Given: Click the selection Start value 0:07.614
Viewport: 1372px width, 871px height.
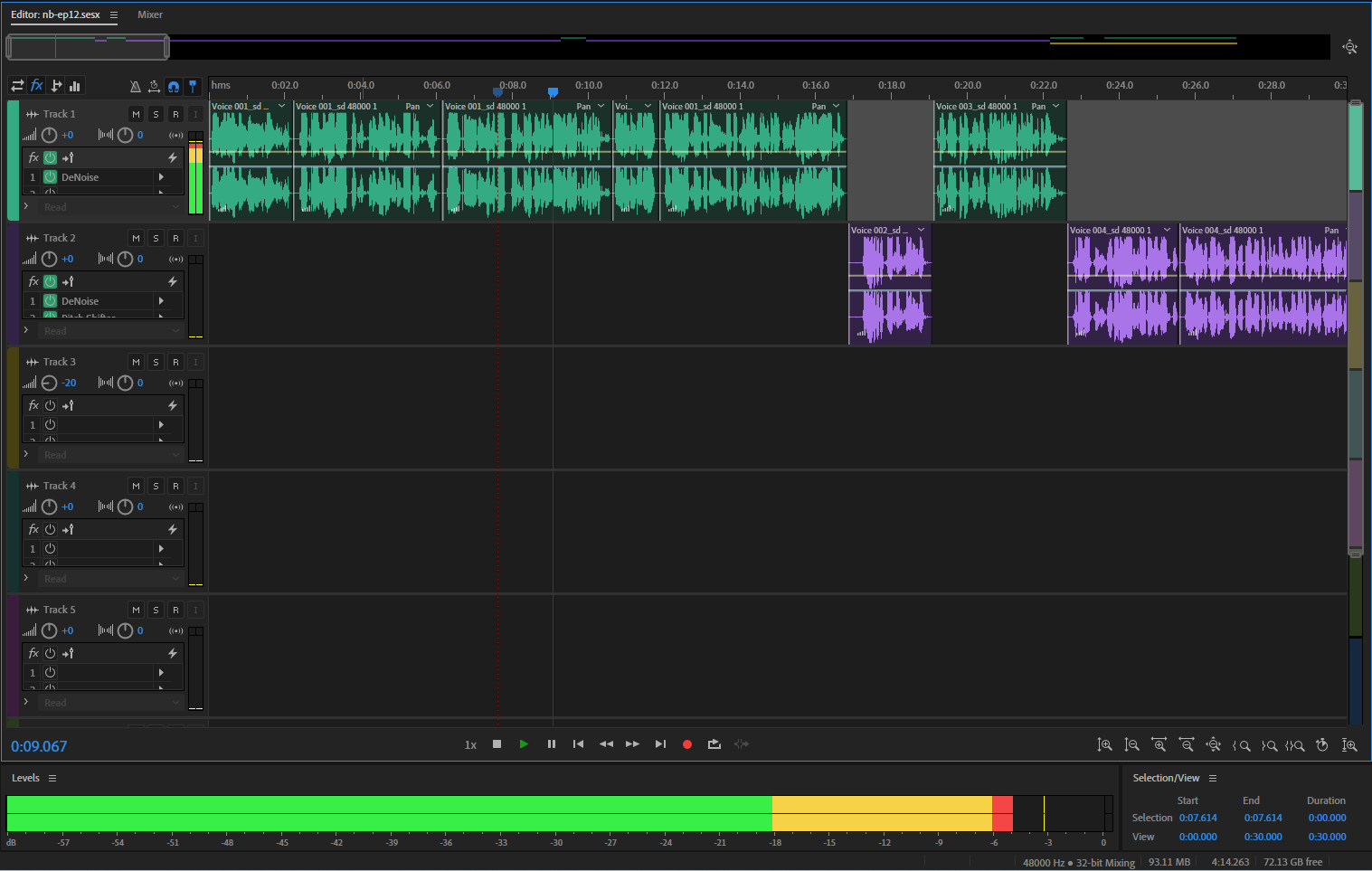Looking at the screenshot, I should tap(1198, 818).
